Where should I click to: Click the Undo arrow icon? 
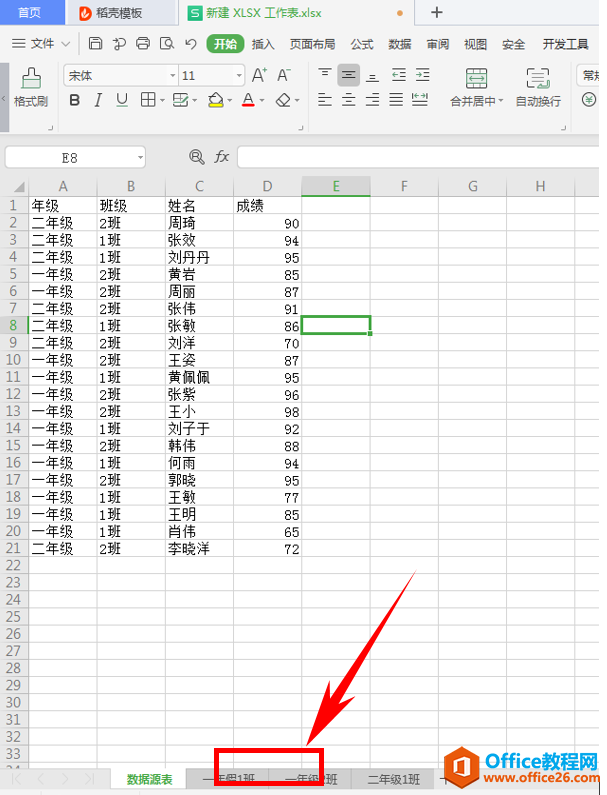coord(191,44)
